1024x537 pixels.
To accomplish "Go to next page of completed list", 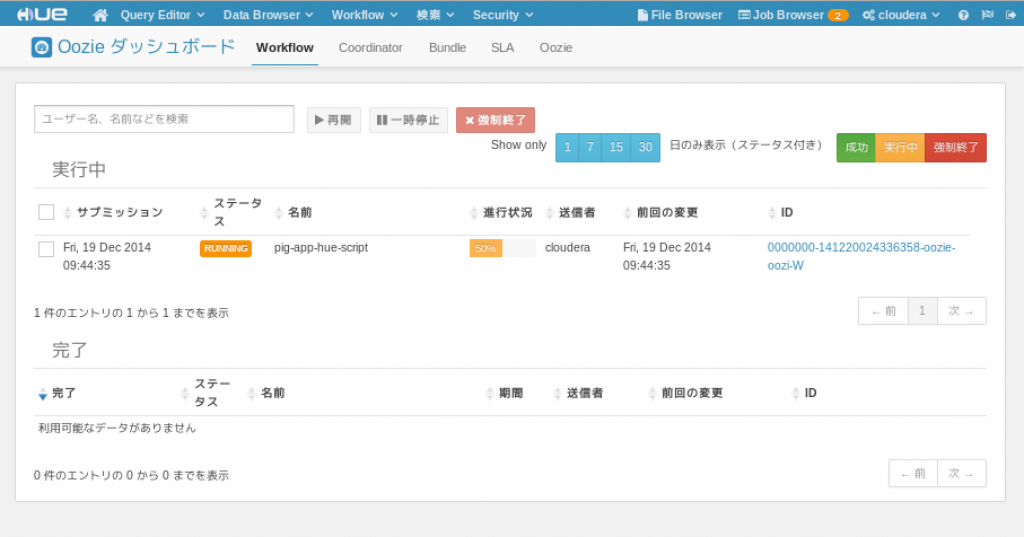I will 961,474.
